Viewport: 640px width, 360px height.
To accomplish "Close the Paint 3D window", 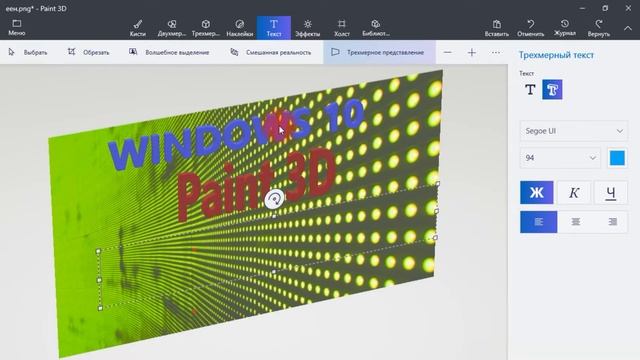I will (628, 8).
